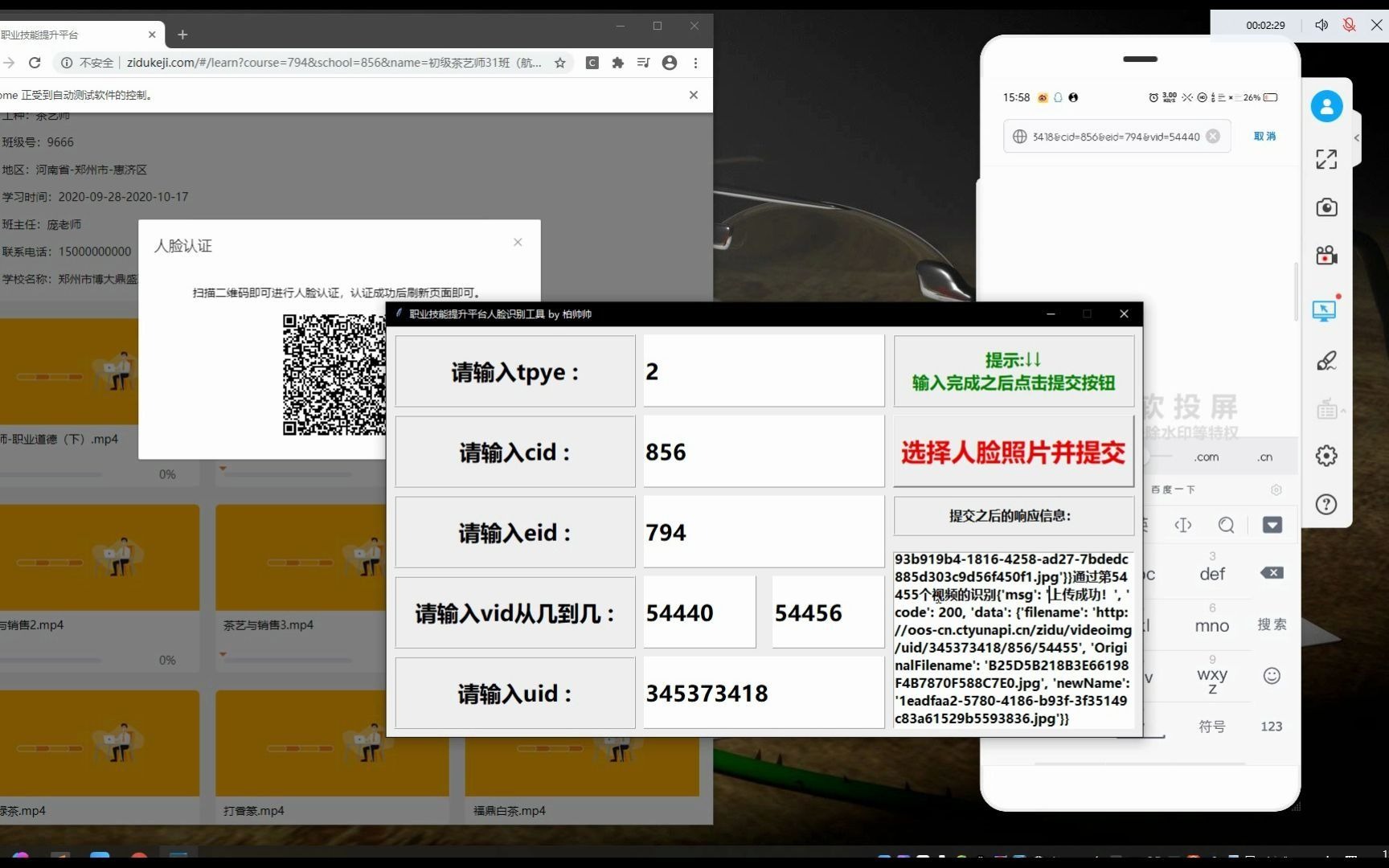Click the eid input field showing 794
The height and width of the screenshot is (868, 1389).
(x=764, y=532)
